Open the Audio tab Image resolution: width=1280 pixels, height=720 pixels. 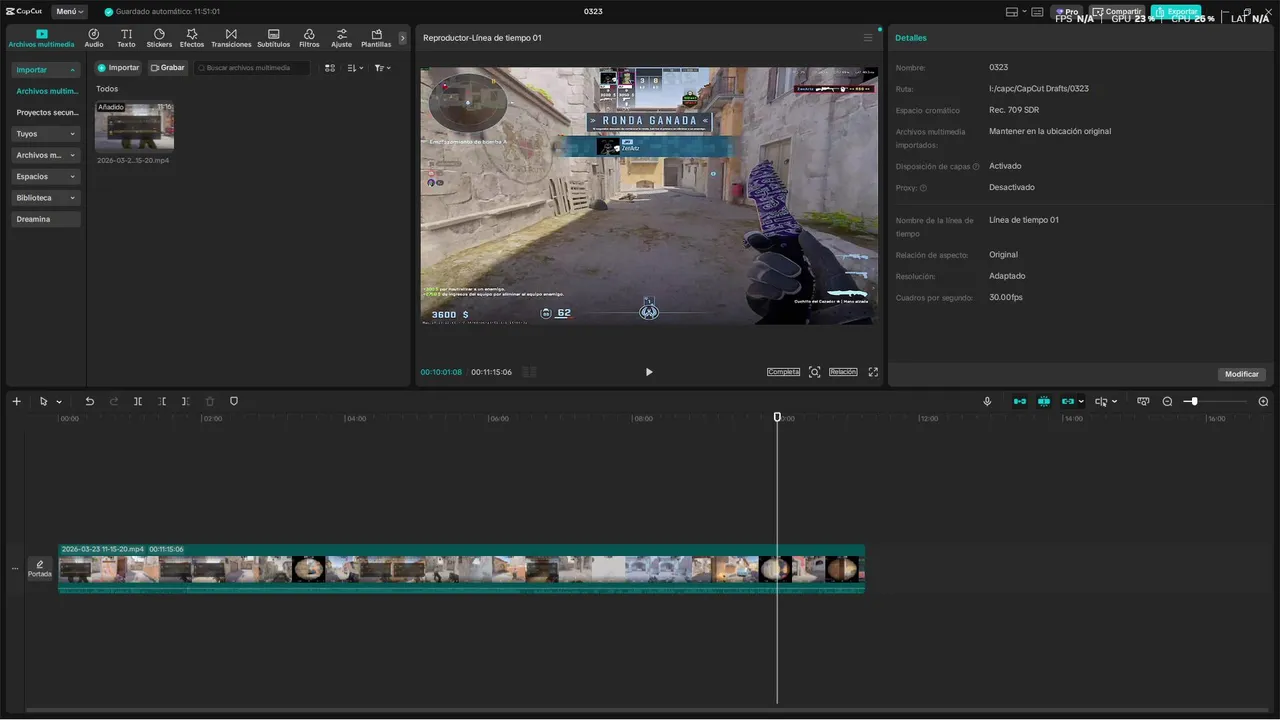[93, 38]
